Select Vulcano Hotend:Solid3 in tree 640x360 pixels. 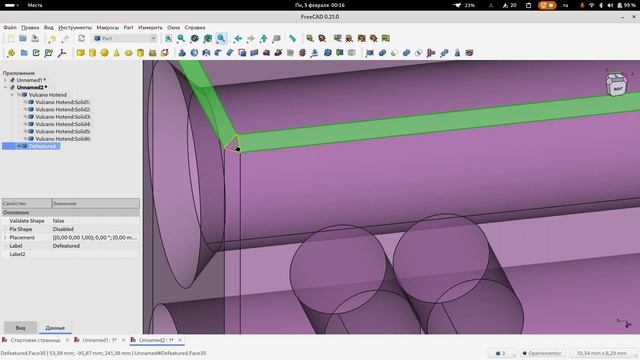(62, 117)
